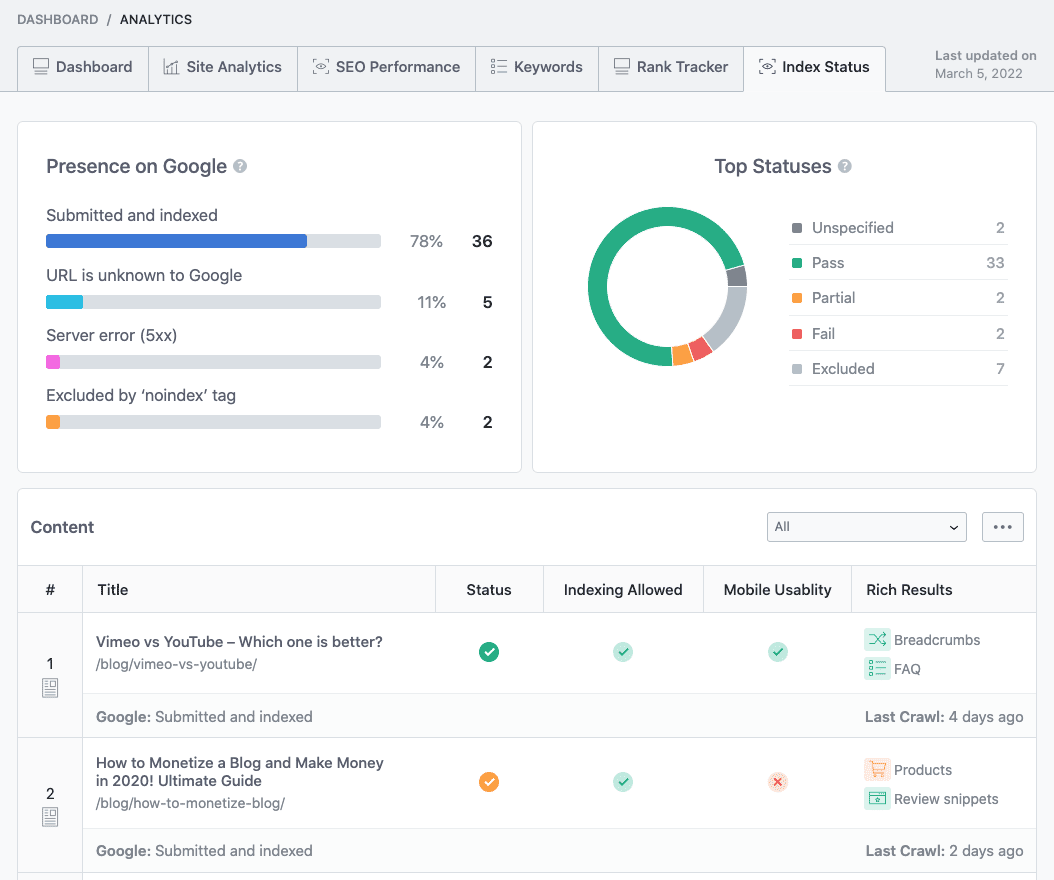Click the Breadcrumbs rich result icon
This screenshot has width=1054, height=880.
point(877,639)
